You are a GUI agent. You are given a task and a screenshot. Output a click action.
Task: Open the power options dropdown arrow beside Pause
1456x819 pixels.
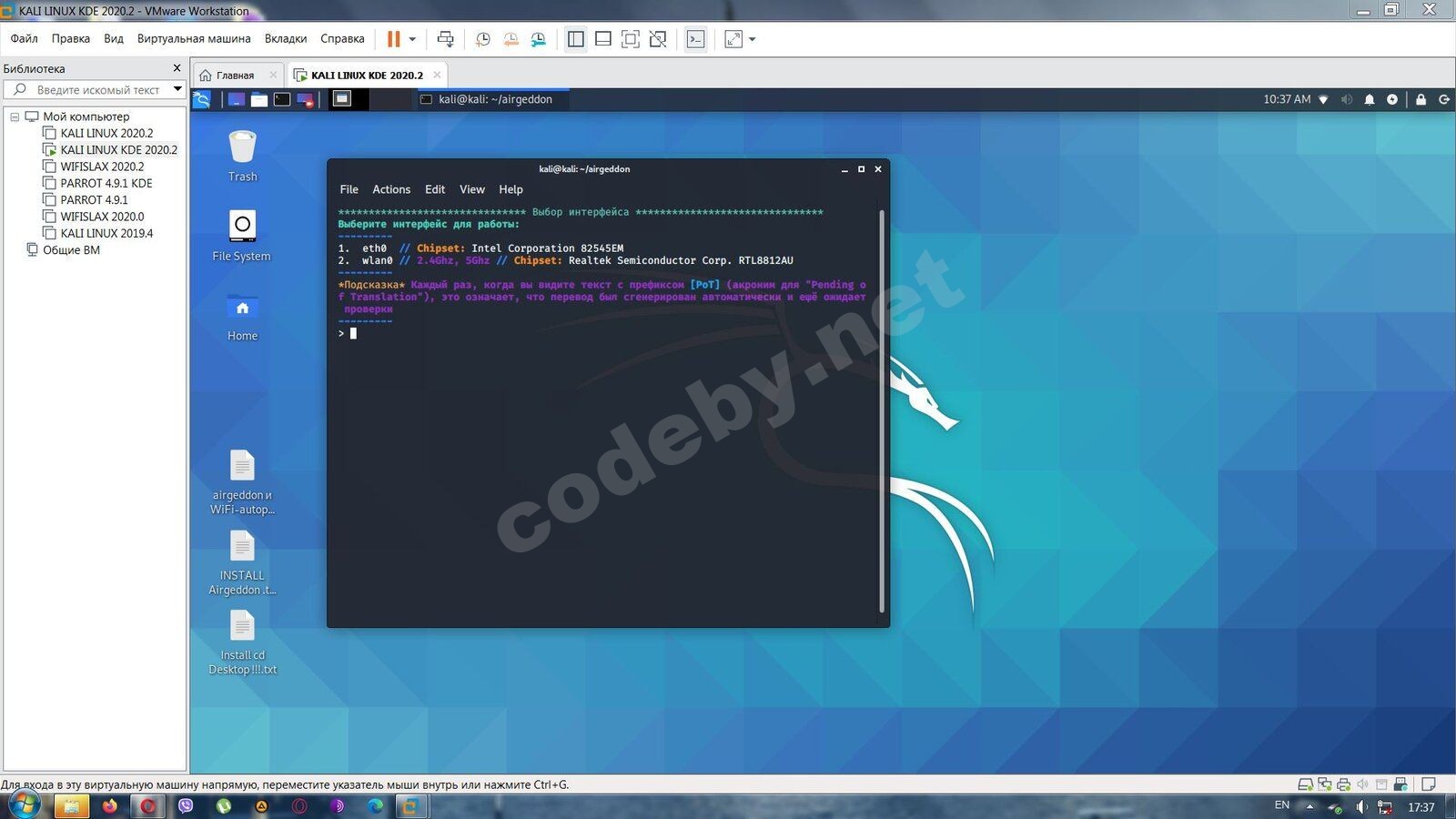tap(412, 39)
